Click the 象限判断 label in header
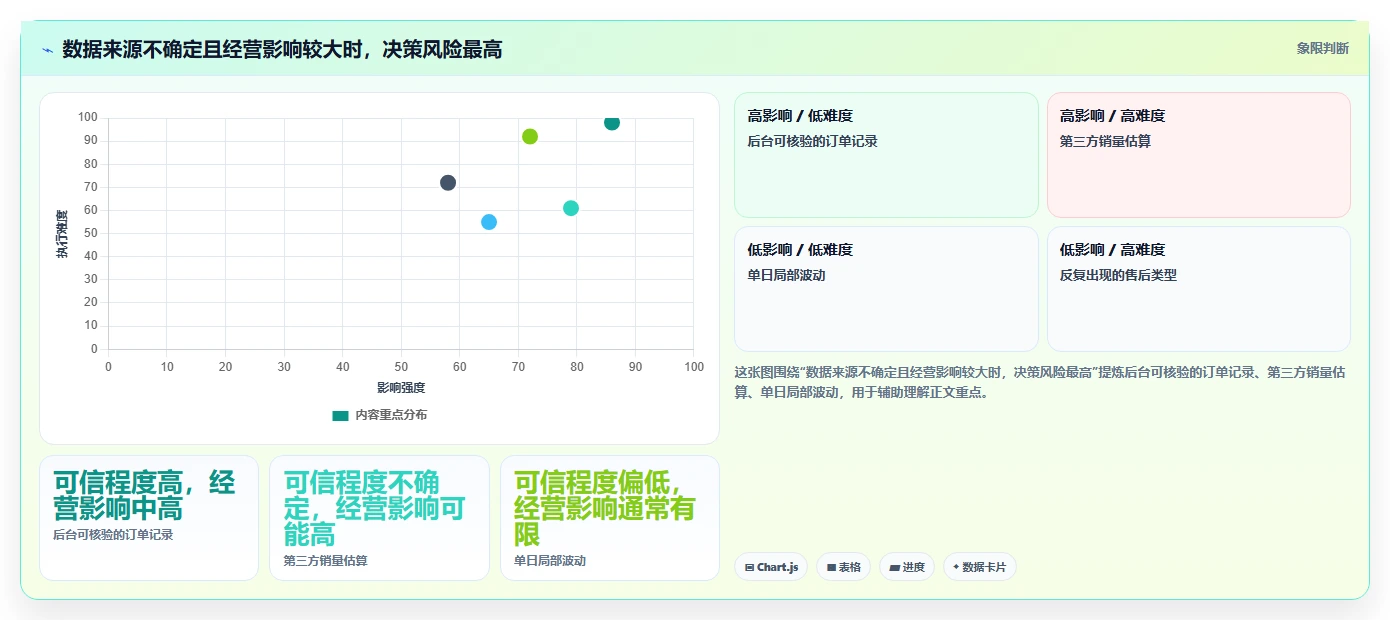1390x620 pixels. [1322, 48]
